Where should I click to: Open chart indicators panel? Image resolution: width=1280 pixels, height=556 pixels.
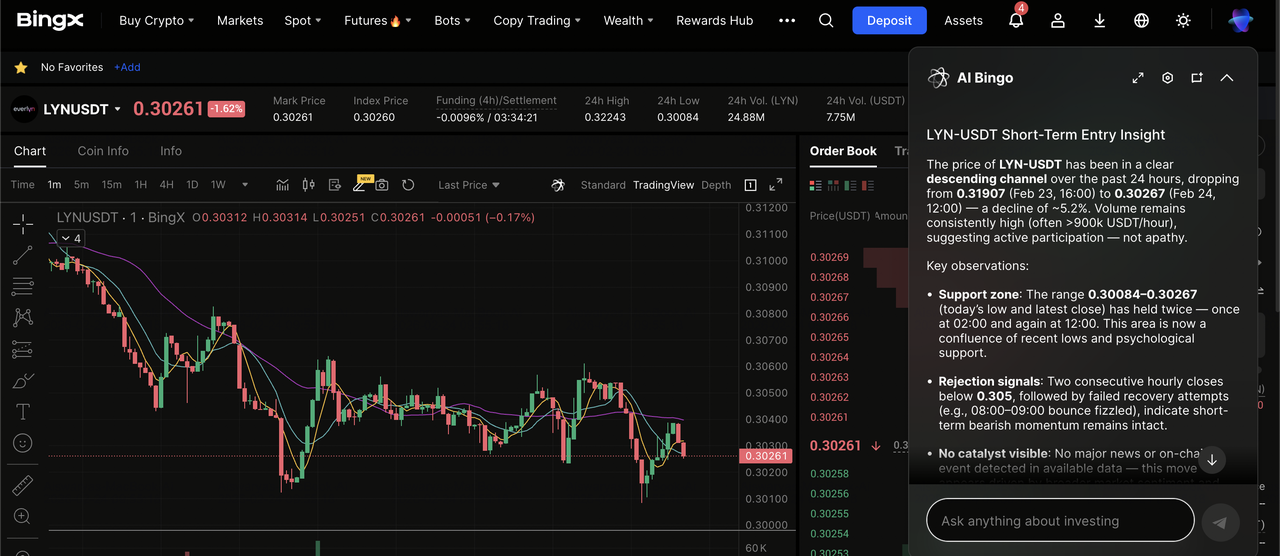click(x=283, y=185)
